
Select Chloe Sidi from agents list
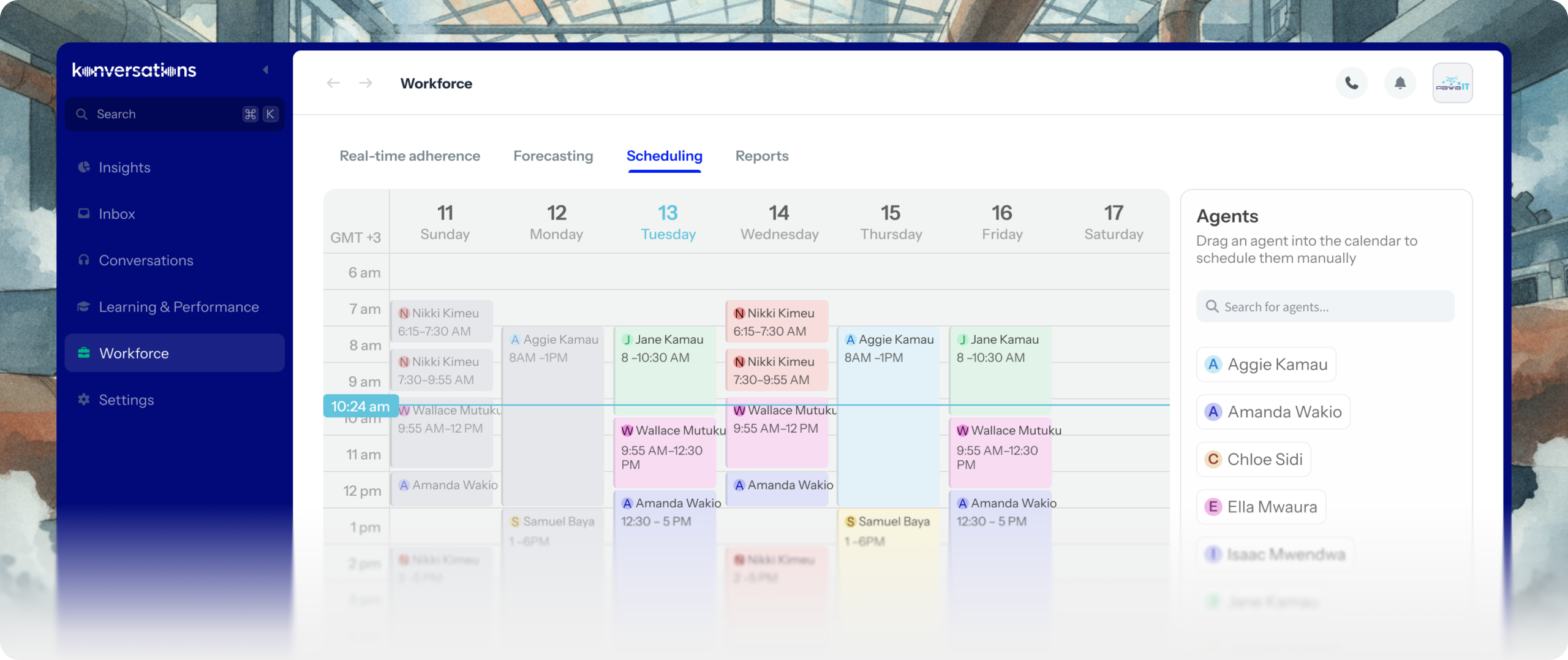[1253, 460]
